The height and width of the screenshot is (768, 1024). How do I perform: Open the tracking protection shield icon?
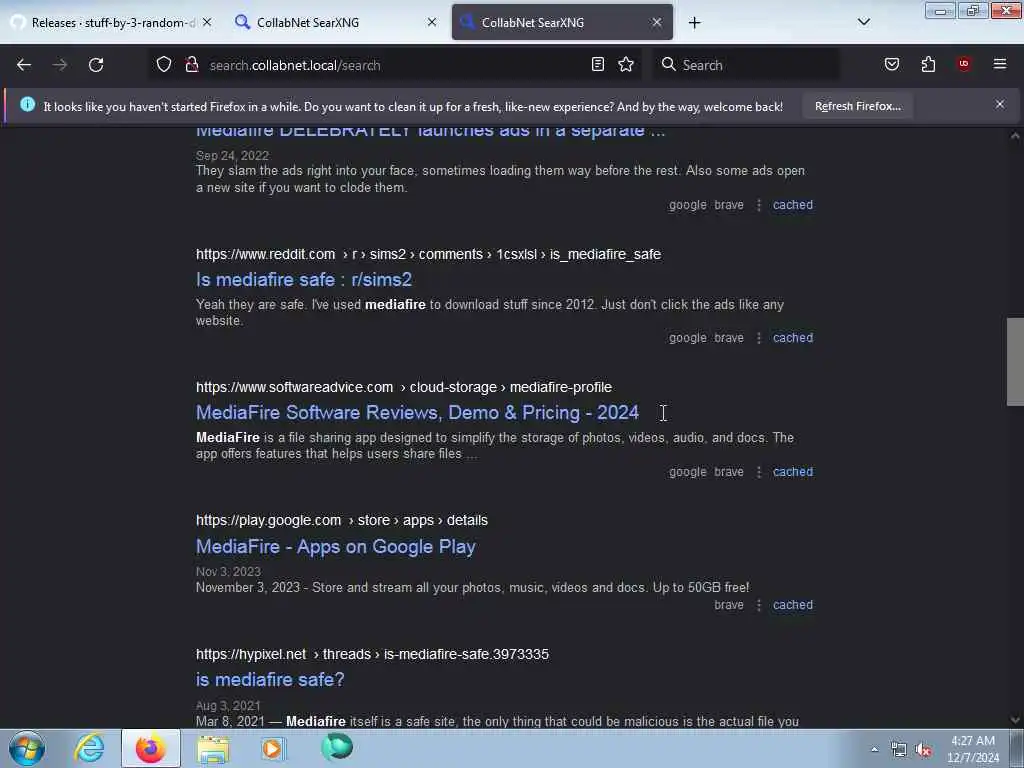pyautogui.click(x=164, y=64)
